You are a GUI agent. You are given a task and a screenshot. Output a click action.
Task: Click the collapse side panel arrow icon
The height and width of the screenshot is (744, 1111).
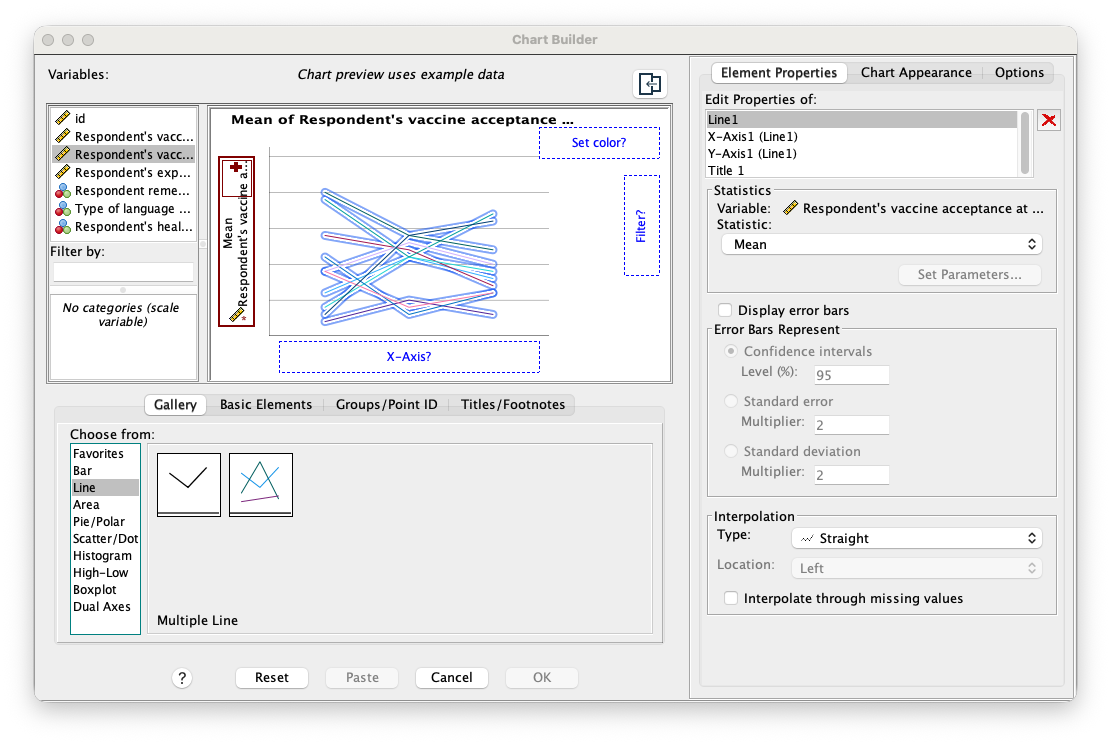[649, 84]
